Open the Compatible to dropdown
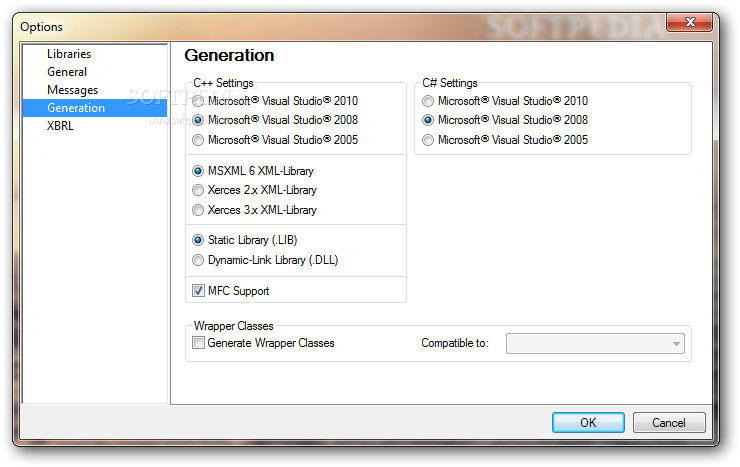Image resolution: width=740 pixels, height=467 pixels. (595, 343)
